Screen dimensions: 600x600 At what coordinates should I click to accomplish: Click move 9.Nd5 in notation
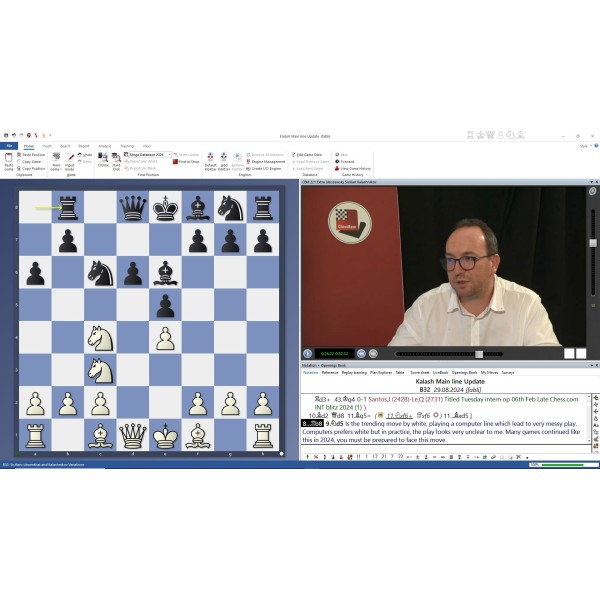pos(334,424)
